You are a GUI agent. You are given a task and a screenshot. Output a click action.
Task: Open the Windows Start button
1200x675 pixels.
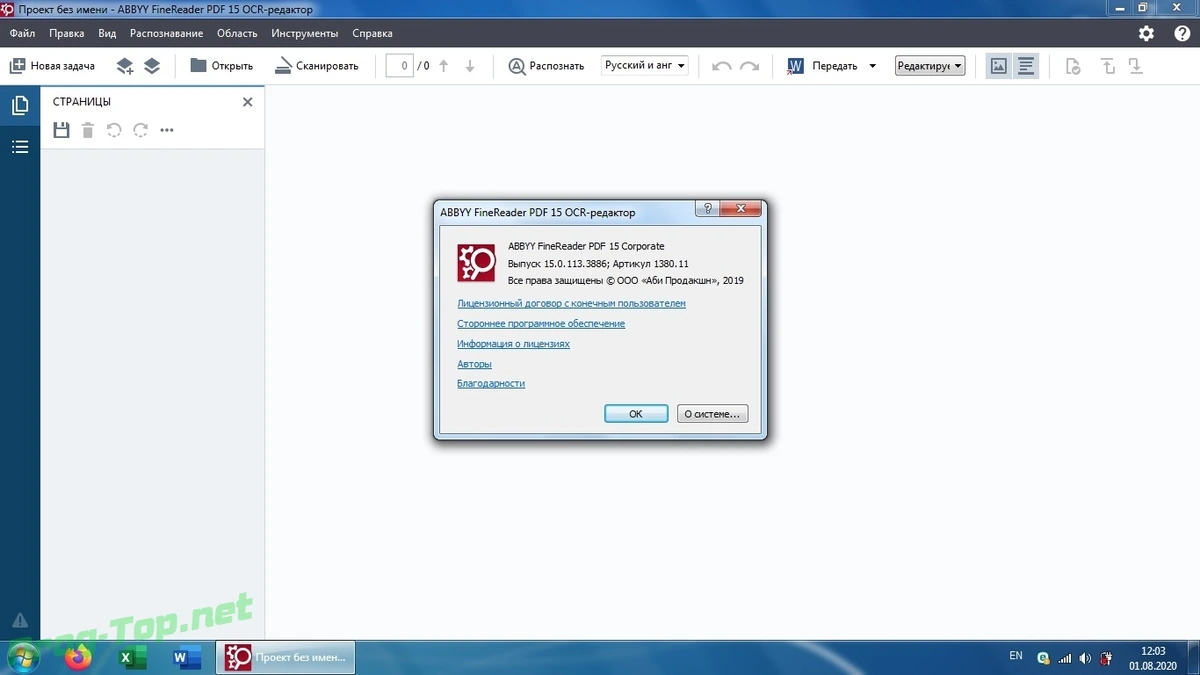22,657
